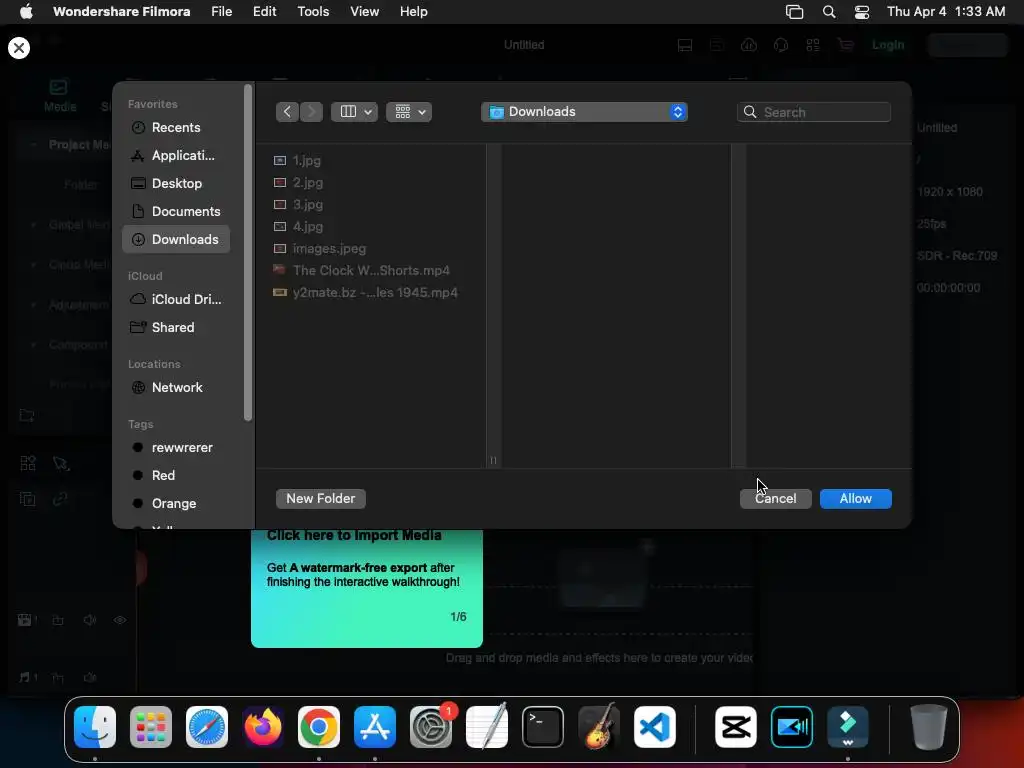The width and height of the screenshot is (1024, 768).
Task: Click the Media tab in Filmora
Action: [x=59, y=95]
